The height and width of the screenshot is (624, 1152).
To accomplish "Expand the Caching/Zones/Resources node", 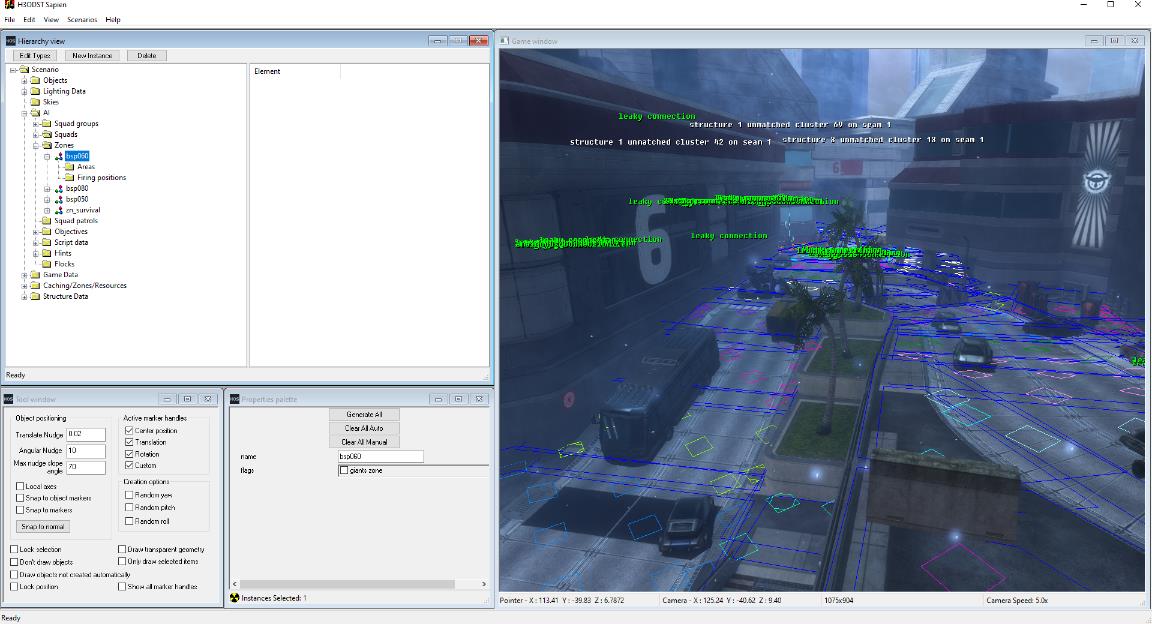I will (24, 285).
